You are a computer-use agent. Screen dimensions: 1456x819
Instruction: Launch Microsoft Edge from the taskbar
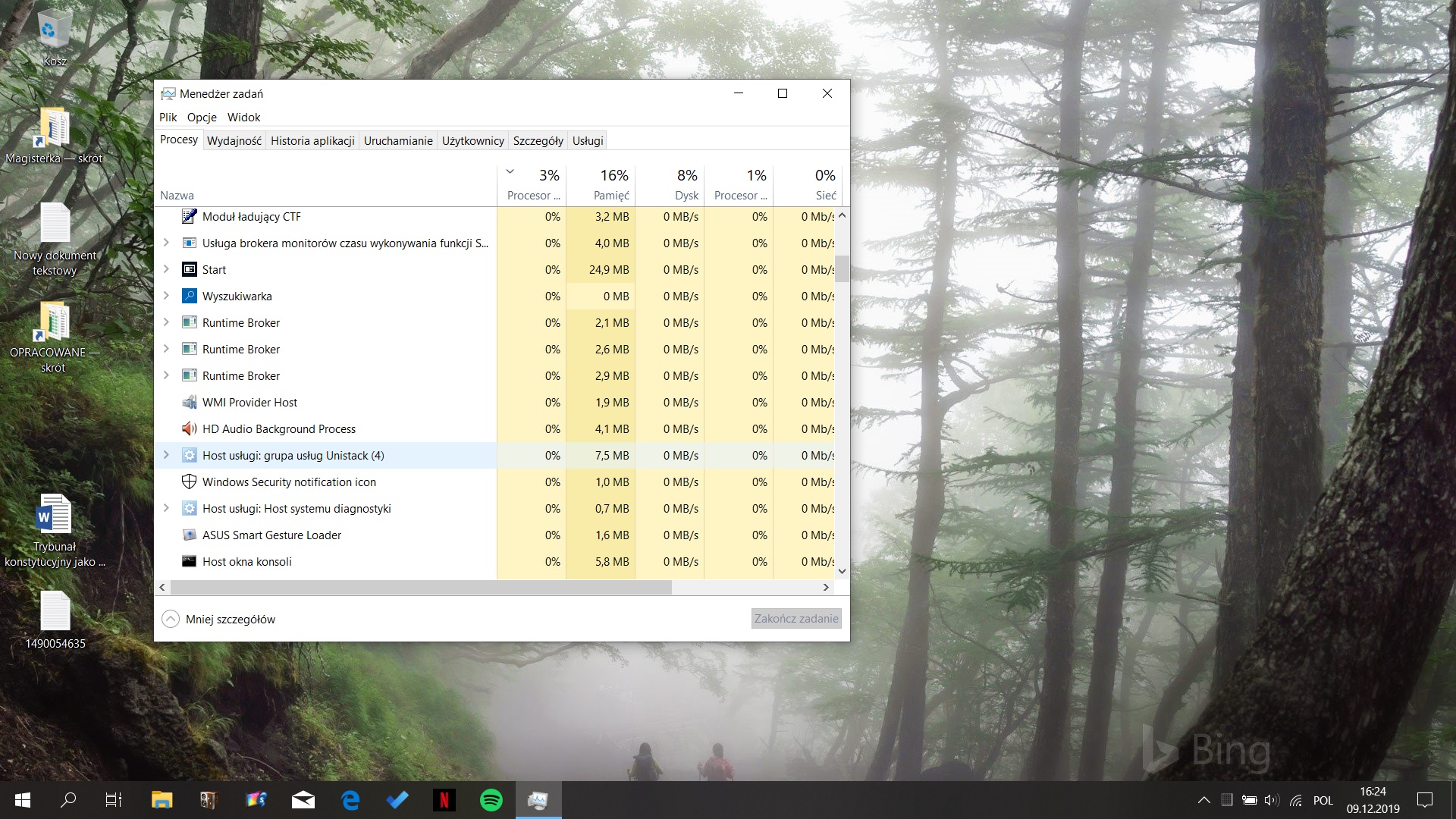(350, 800)
